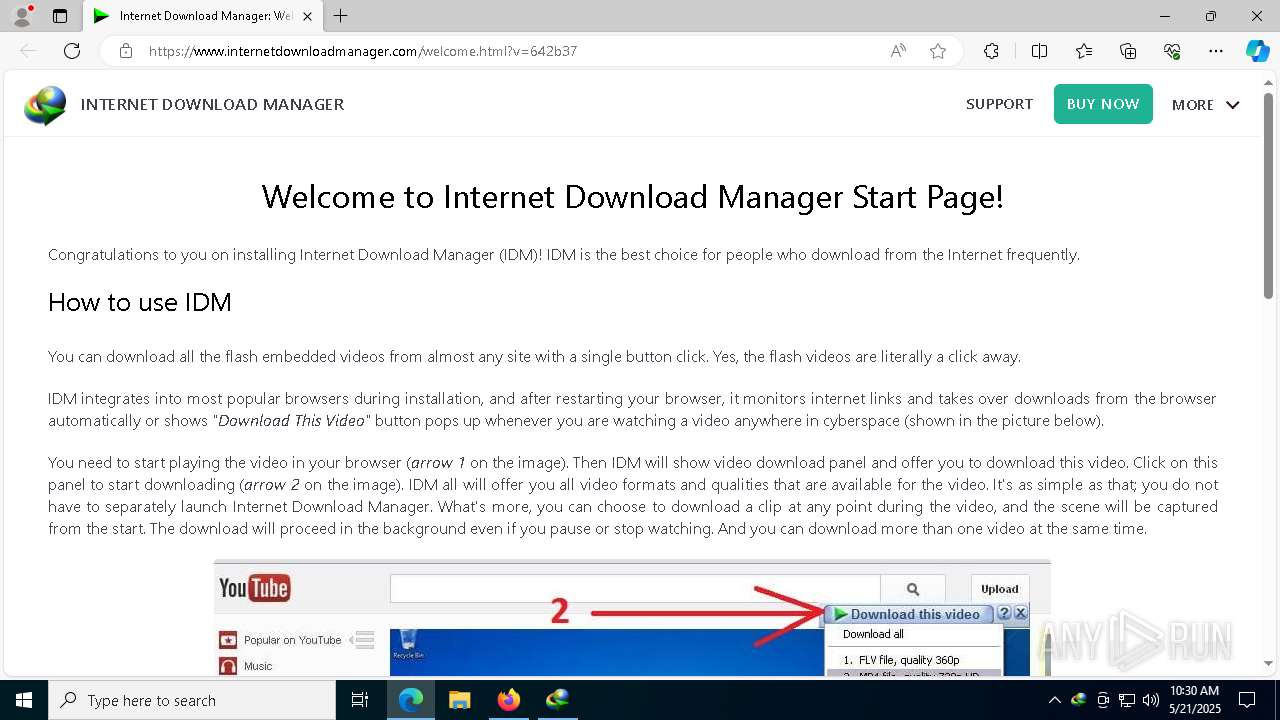
Task: Open the Favorites list icon
Action: point(1084,51)
